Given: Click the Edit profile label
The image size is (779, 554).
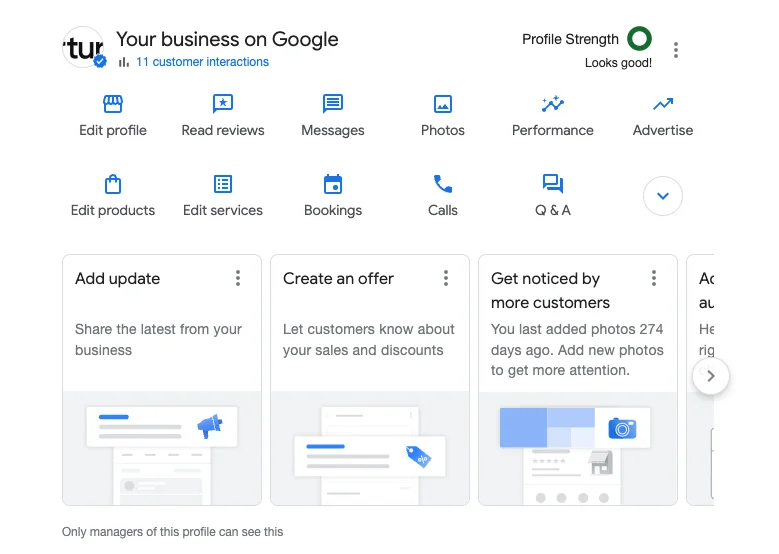Looking at the screenshot, I should (x=113, y=130).
